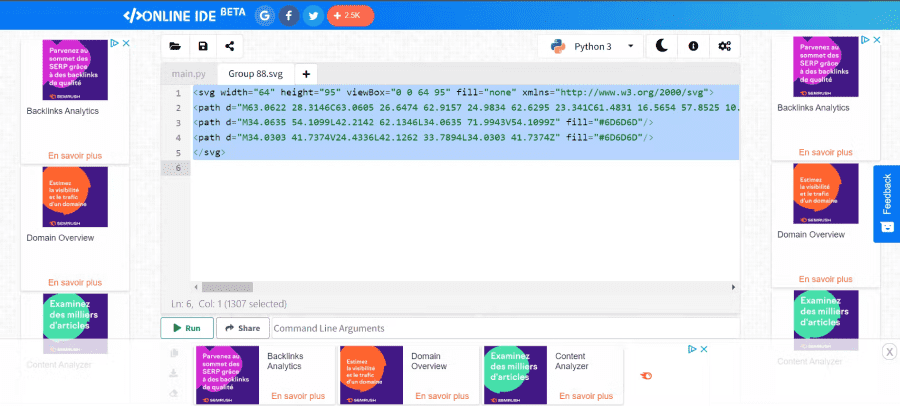Click the Share button beside Run
900x406 pixels.
pos(242,328)
